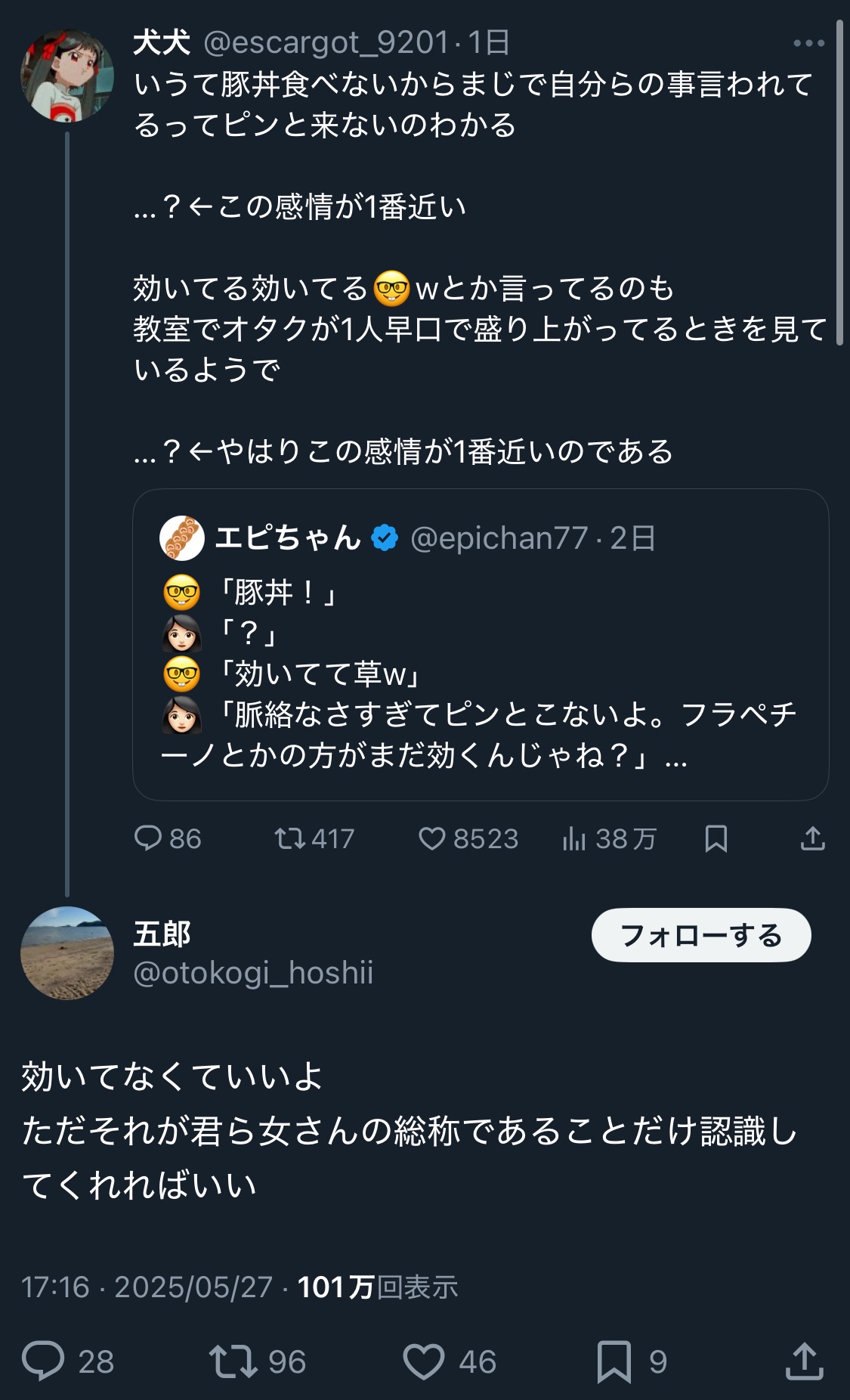Repost 五郎's post with 96 reposts

233,1361
